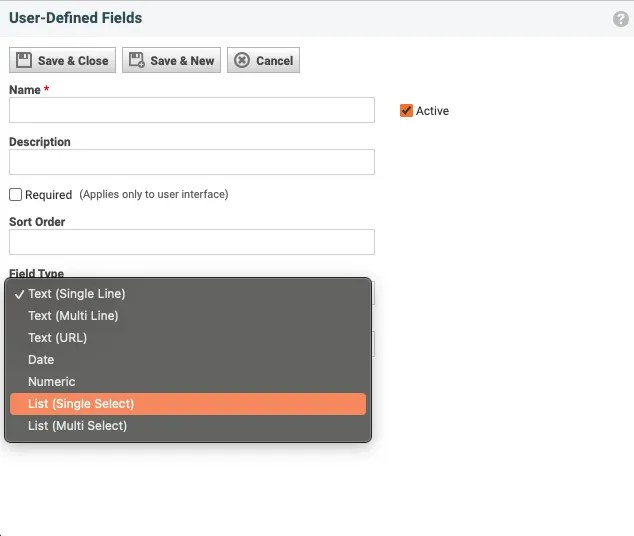Select List (Multi Select) option

point(188,426)
